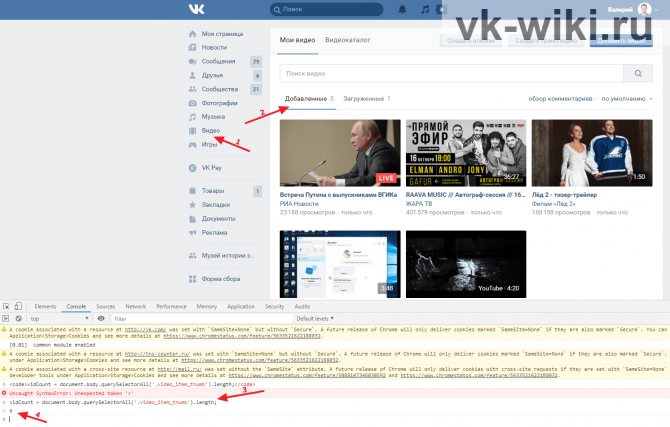Open the Лёд 2 trailer thumbnail
This screenshot has height=427, width=670.
[x=592, y=153]
